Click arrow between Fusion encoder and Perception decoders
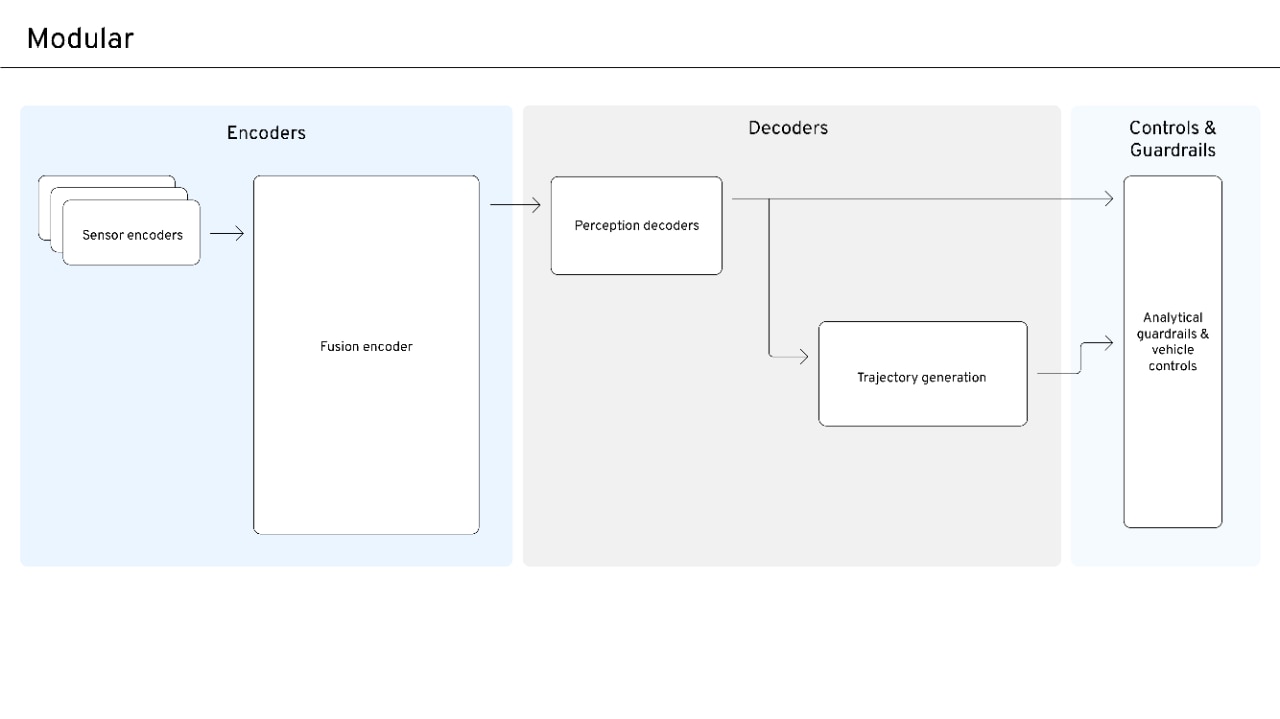The width and height of the screenshot is (1280, 719). (x=515, y=205)
